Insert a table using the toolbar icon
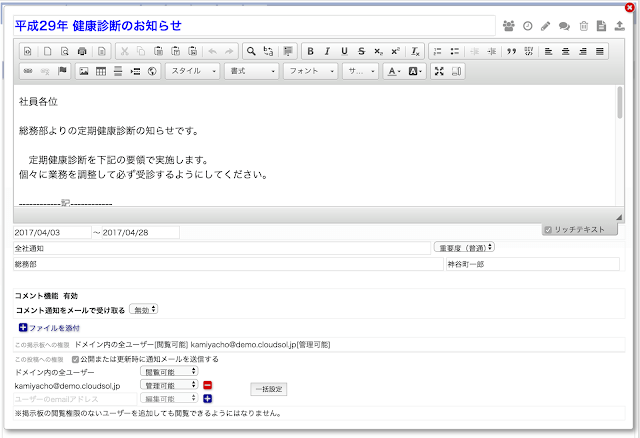Viewport: 640px width, 438px height. [101, 71]
